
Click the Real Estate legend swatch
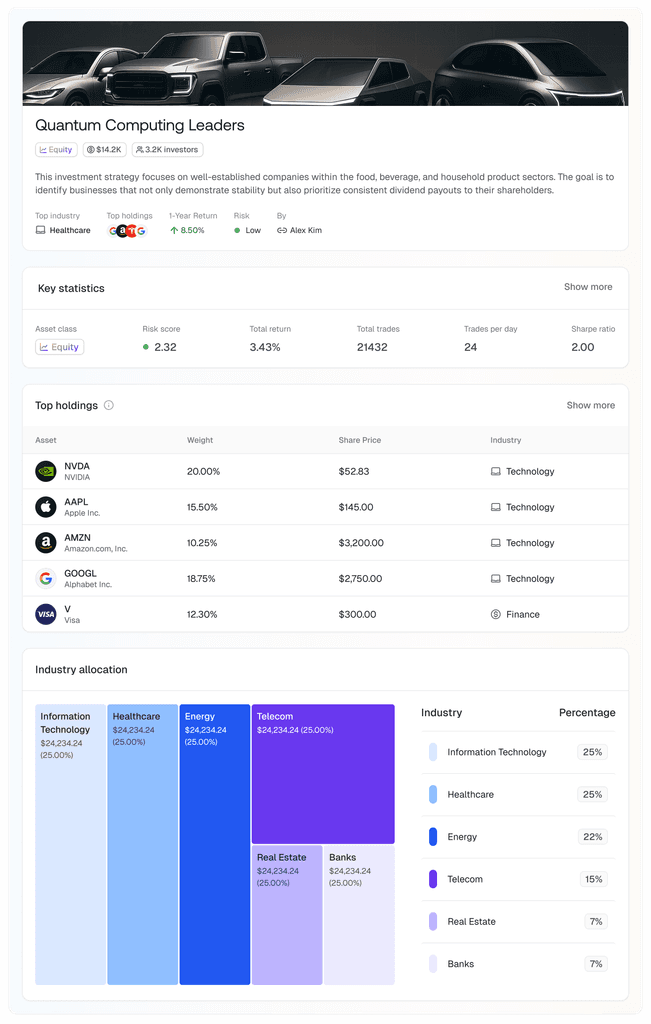(433, 921)
